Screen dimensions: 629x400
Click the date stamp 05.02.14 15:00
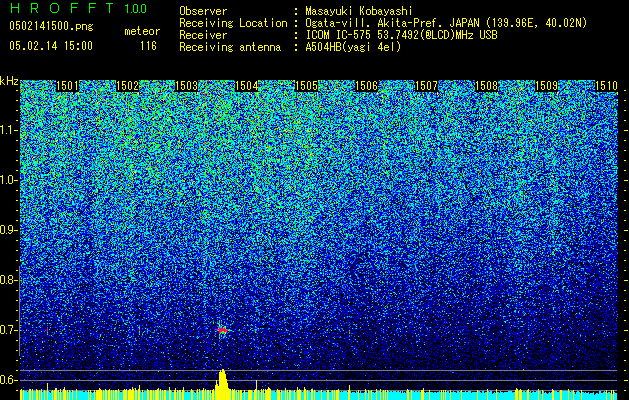[x=51, y=46]
